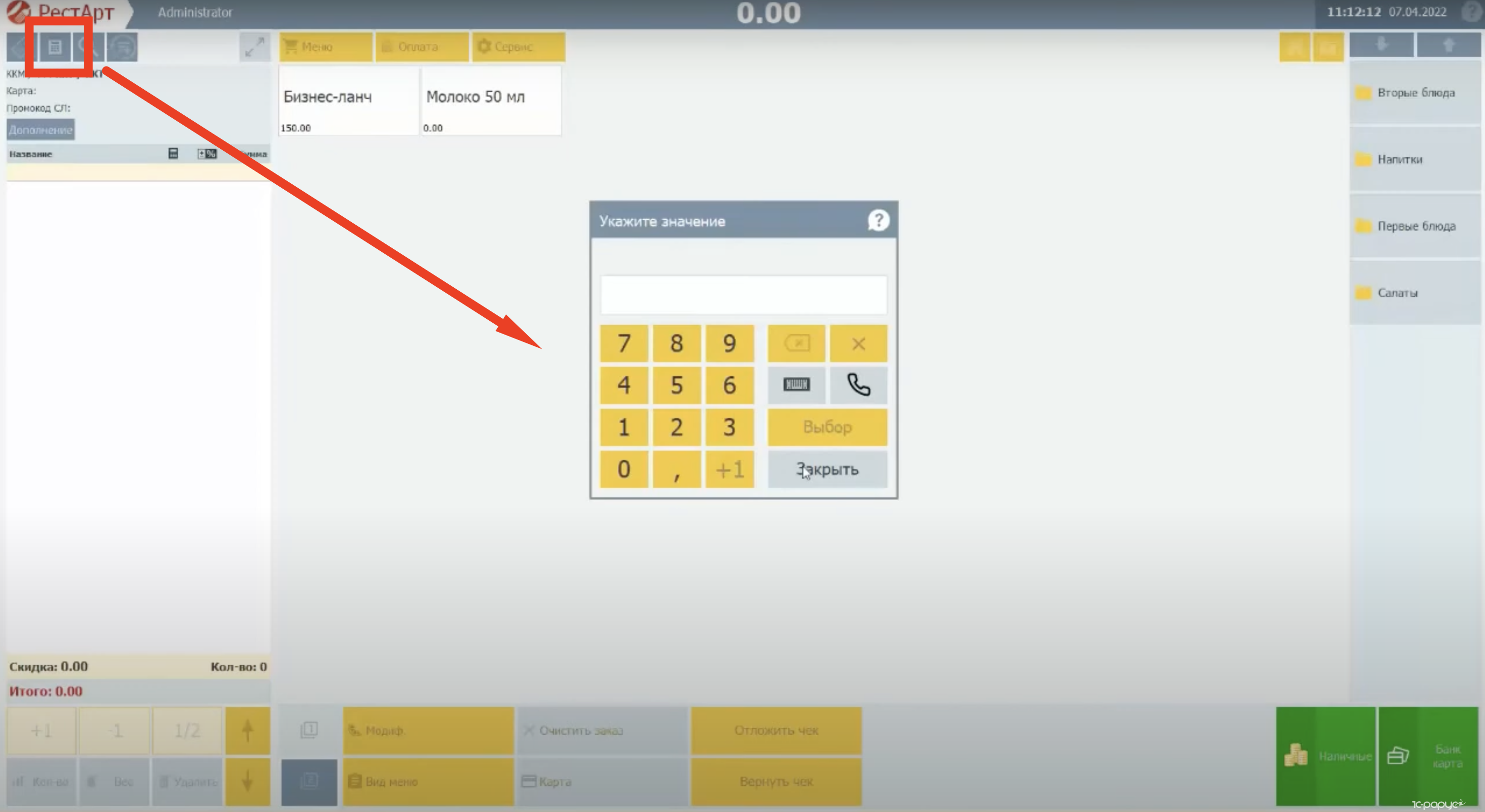Image resolution: width=1485 pixels, height=812 pixels.
Task: Open the Сервис tab
Action: tap(518, 47)
